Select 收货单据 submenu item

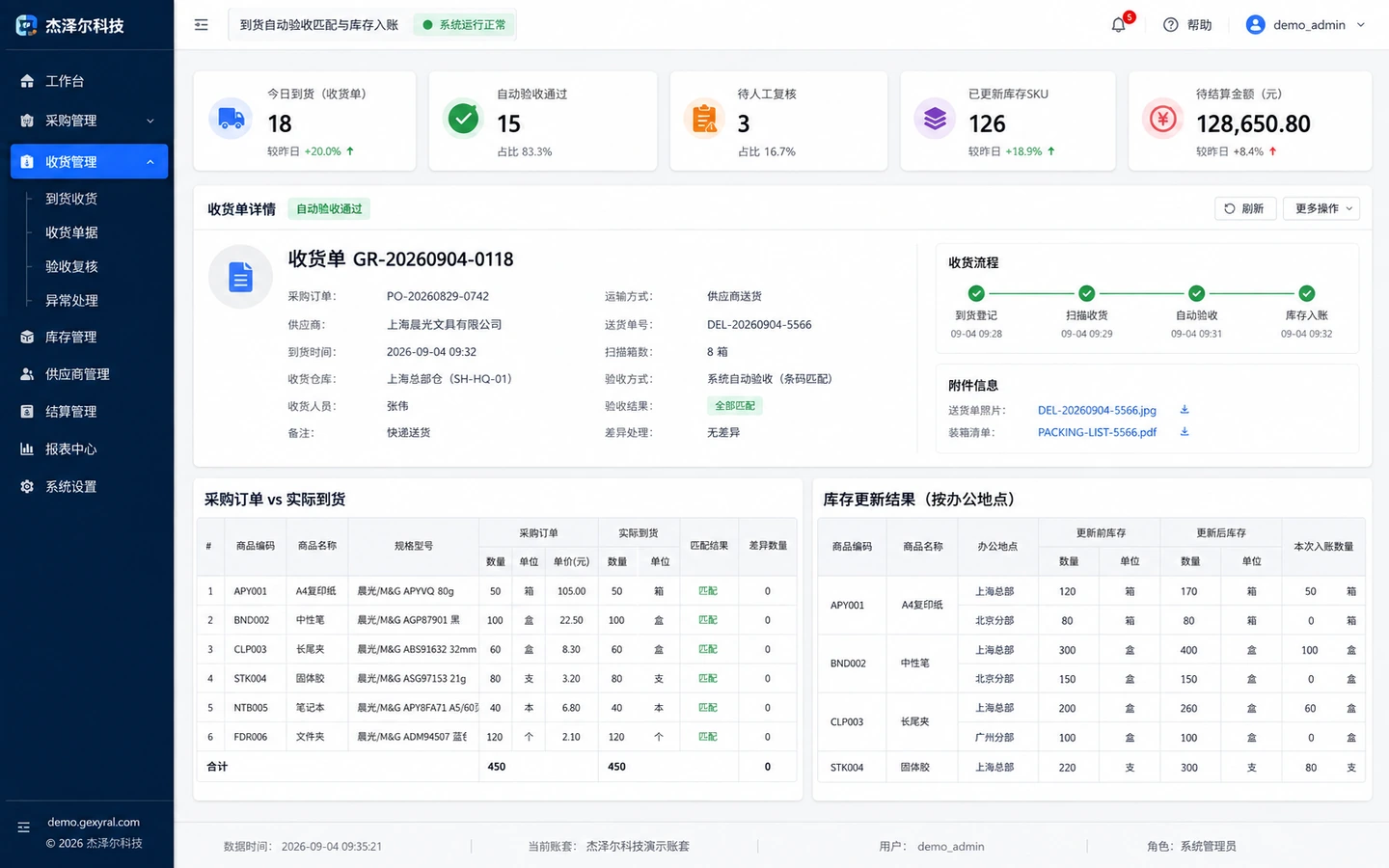[x=71, y=232]
